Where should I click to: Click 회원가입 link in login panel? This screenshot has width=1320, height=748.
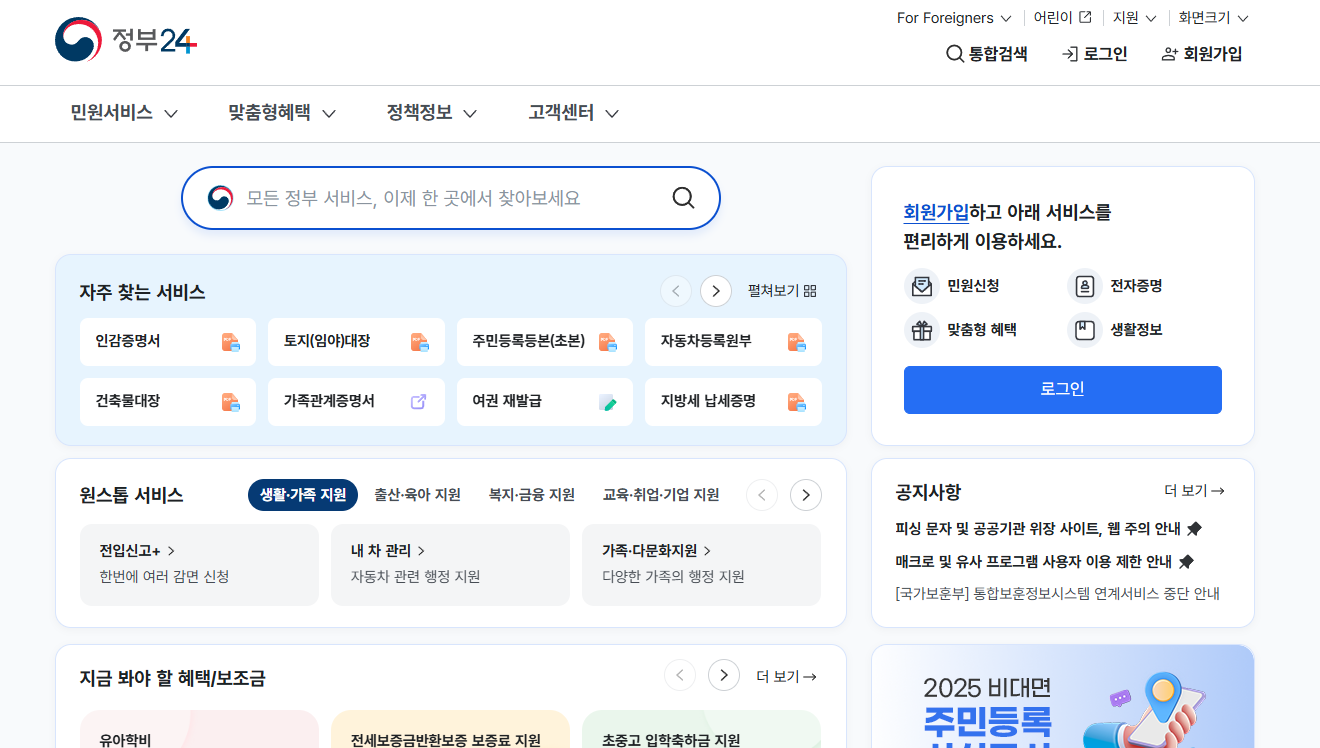click(x=936, y=212)
